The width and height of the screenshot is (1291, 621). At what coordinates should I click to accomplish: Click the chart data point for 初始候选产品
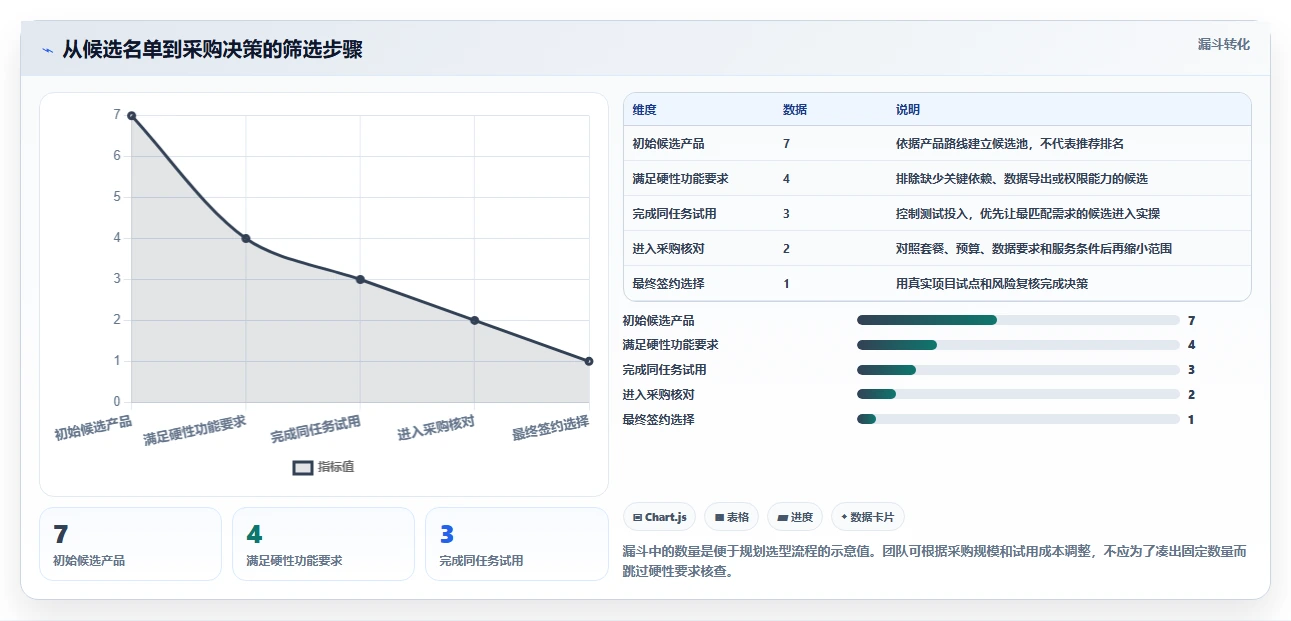click(131, 116)
